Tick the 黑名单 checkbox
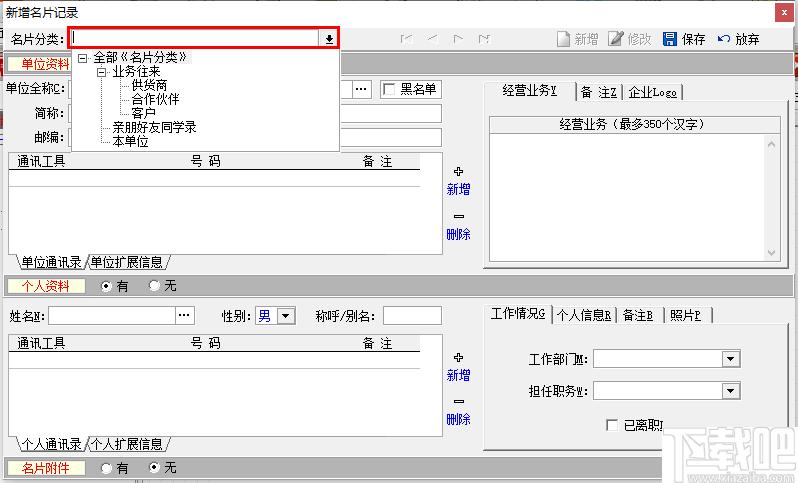The height and width of the screenshot is (483, 798). 389,90
